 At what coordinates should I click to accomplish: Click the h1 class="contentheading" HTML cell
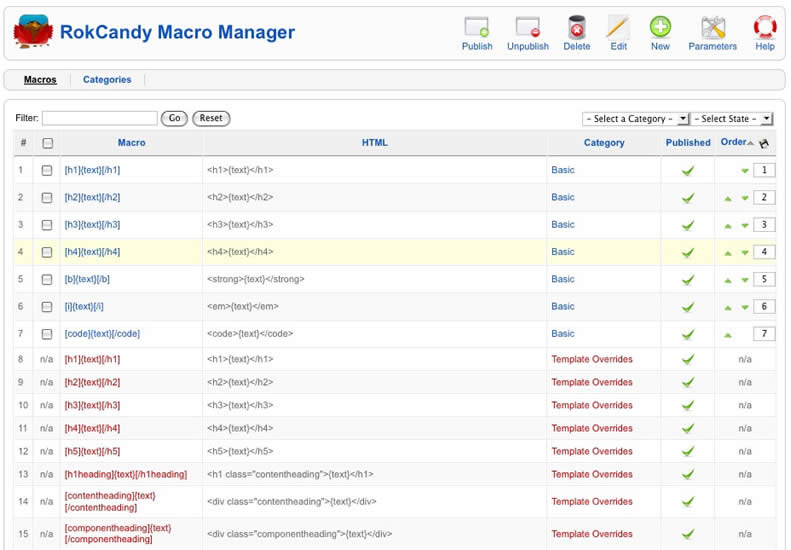tap(290, 474)
